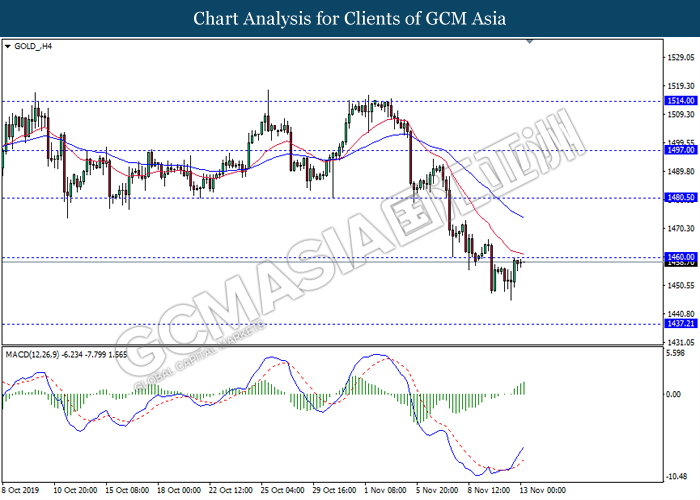The image size is (700, 500).
Task: Click the 1519.30 price axis value
Action: coord(681,86)
